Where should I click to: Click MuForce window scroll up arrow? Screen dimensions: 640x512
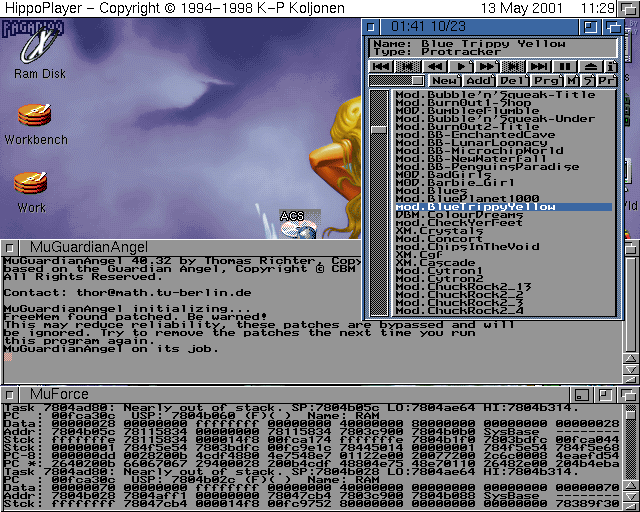click(x=631, y=485)
